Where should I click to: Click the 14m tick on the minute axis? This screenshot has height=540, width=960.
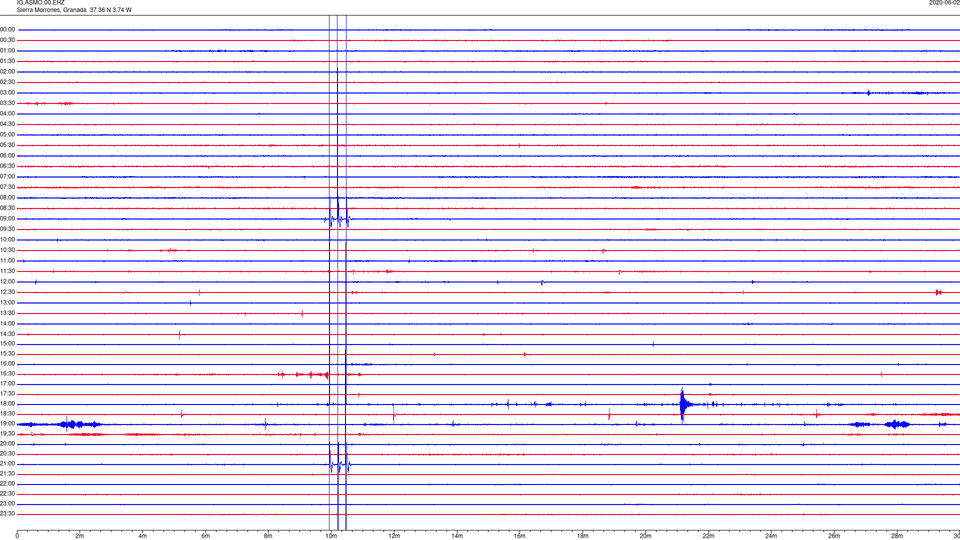pos(457,536)
